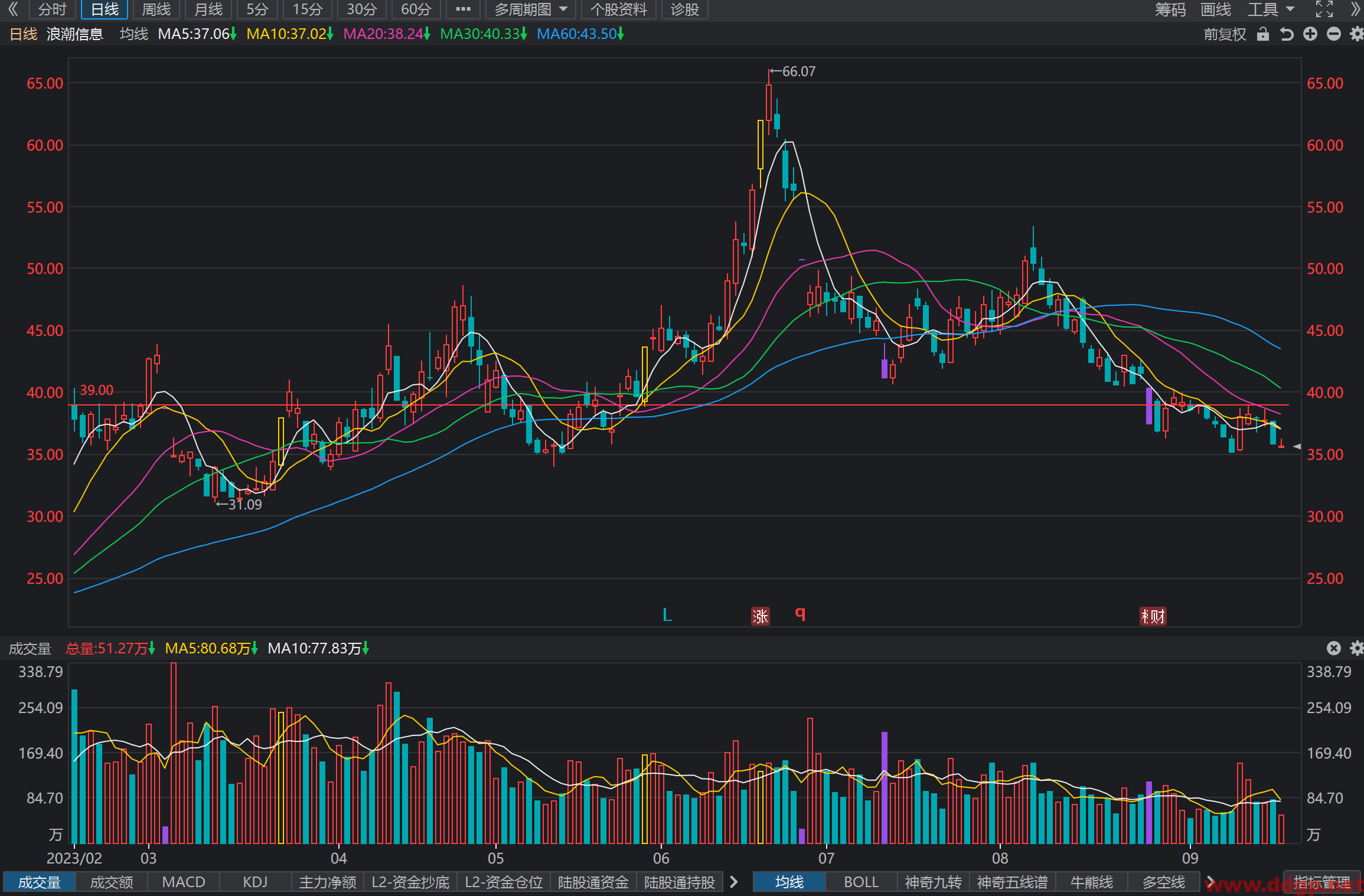
Task: Click the 66.07 high price annotation
Action: [792, 71]
